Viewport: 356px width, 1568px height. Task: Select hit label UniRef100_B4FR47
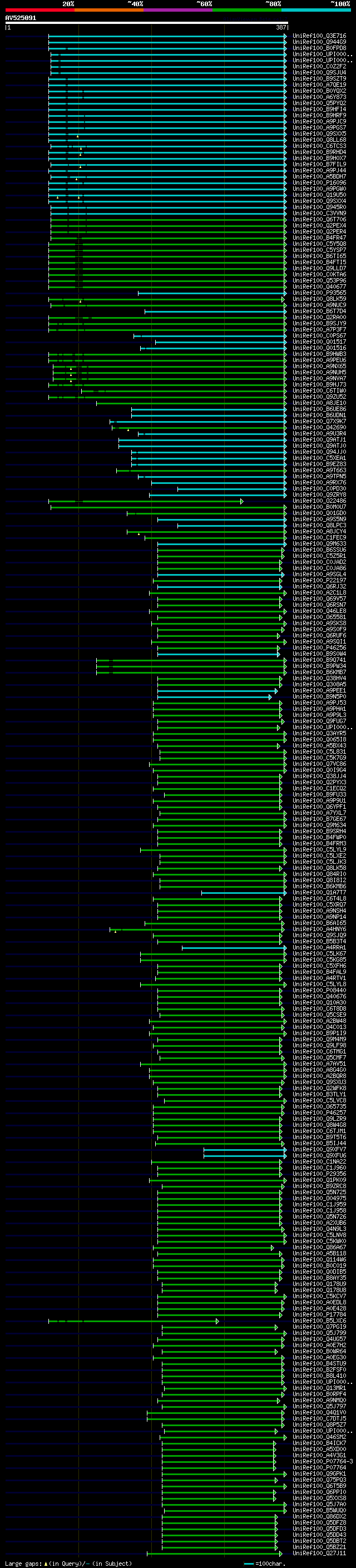319,238
